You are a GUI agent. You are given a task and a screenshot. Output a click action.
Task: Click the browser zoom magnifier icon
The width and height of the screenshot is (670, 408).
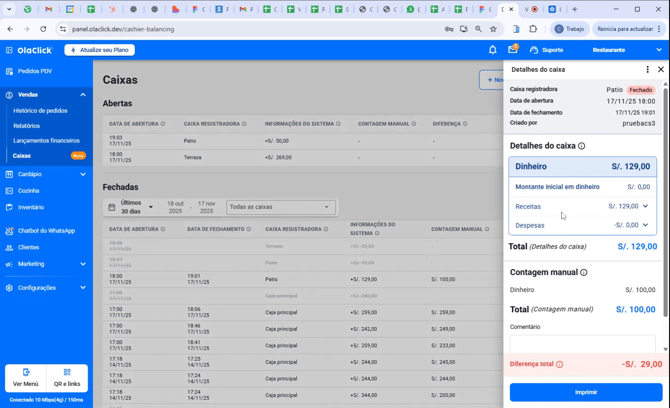tap(478, 29)
